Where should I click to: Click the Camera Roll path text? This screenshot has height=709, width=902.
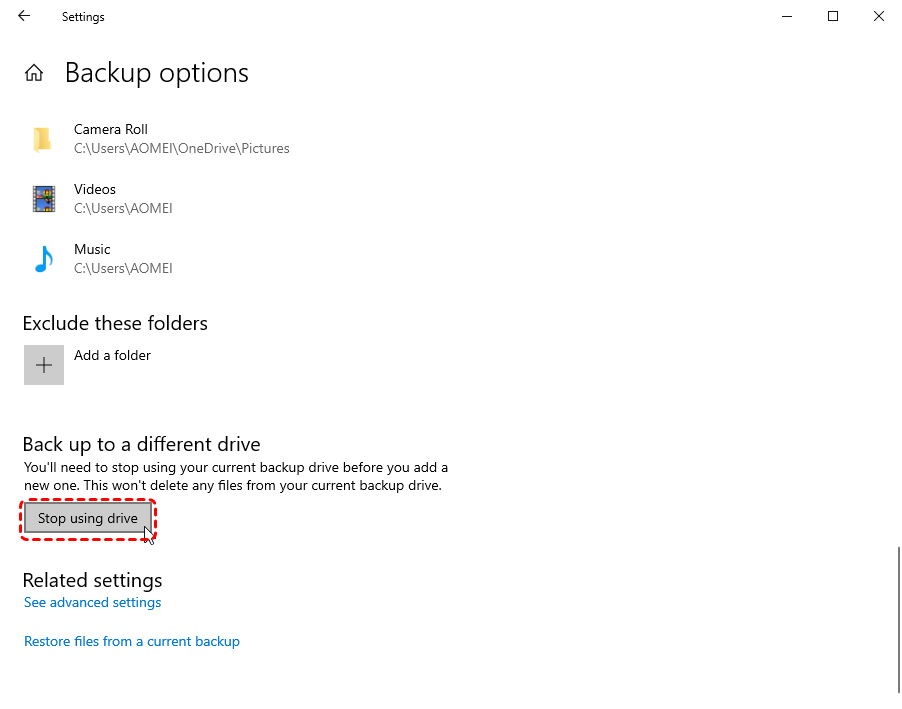[182, 148]
